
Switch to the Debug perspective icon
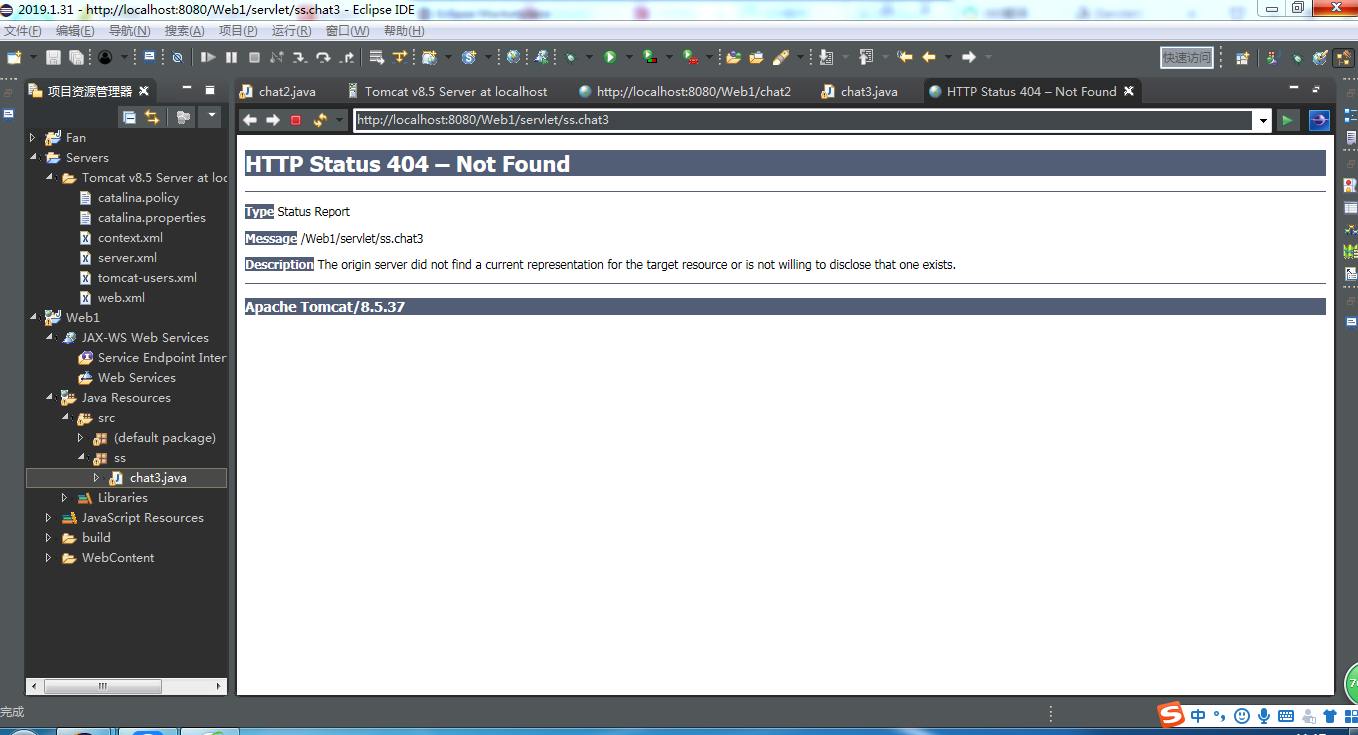pos(1298,57)
